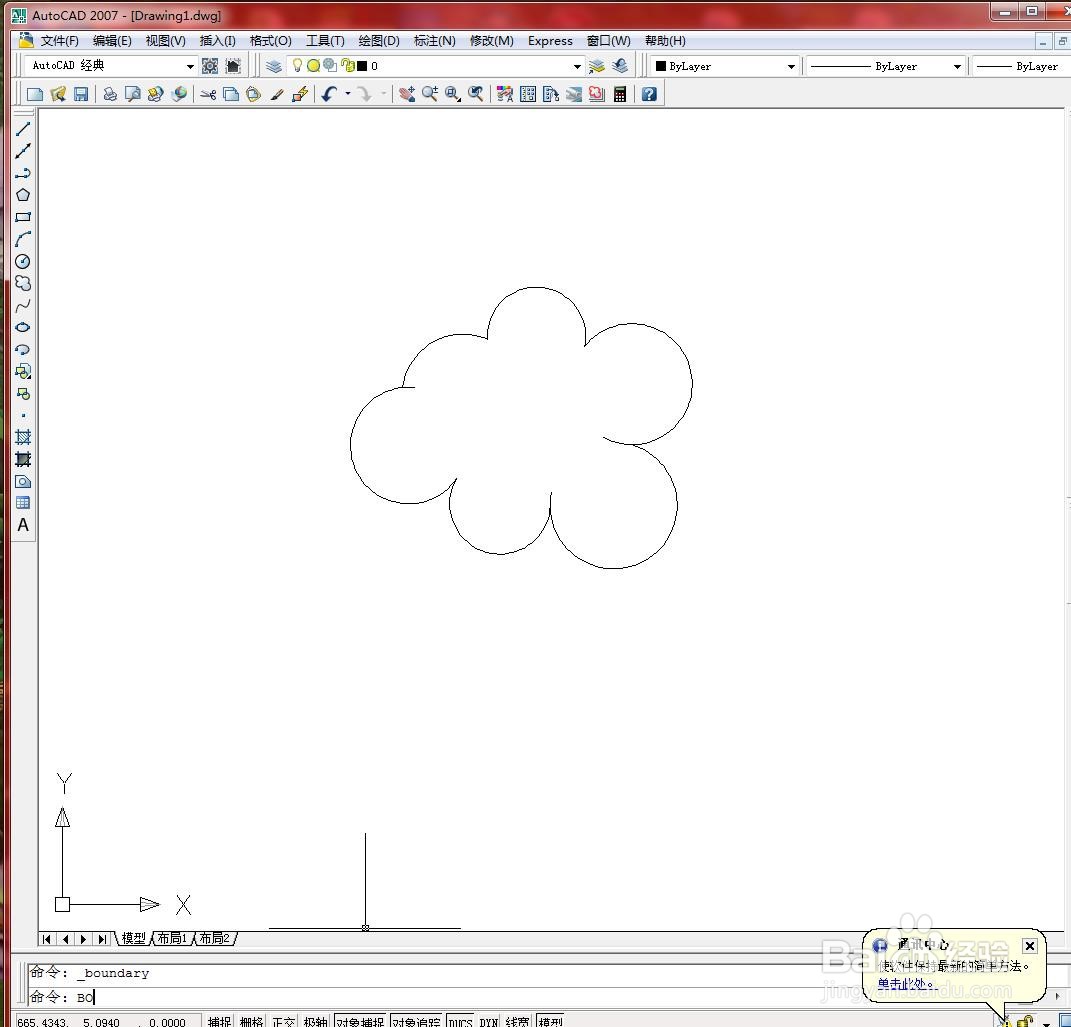Toggle 正交 ortho mode in status bar

pyautogui.click(x=283, y=1022)
